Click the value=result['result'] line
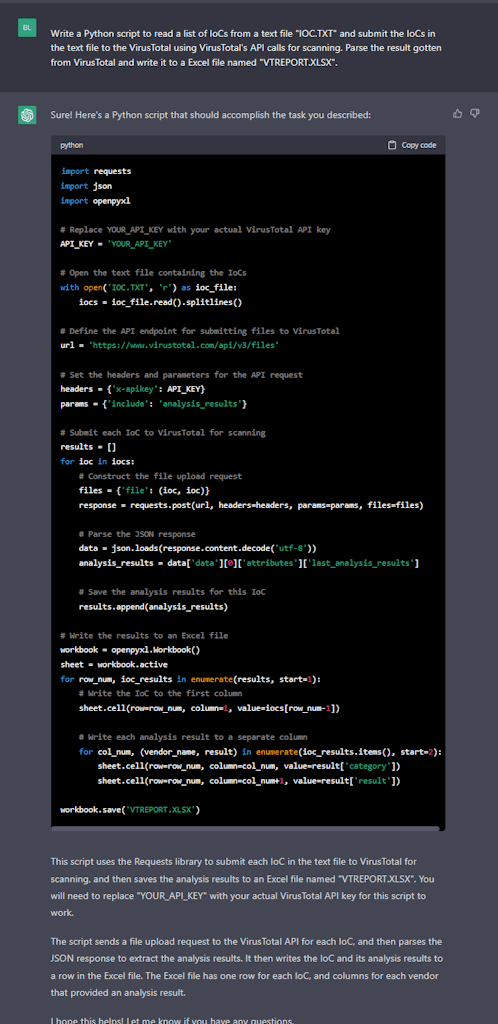The height and width of the screenshot is (1024, 498). coord(249,781)
